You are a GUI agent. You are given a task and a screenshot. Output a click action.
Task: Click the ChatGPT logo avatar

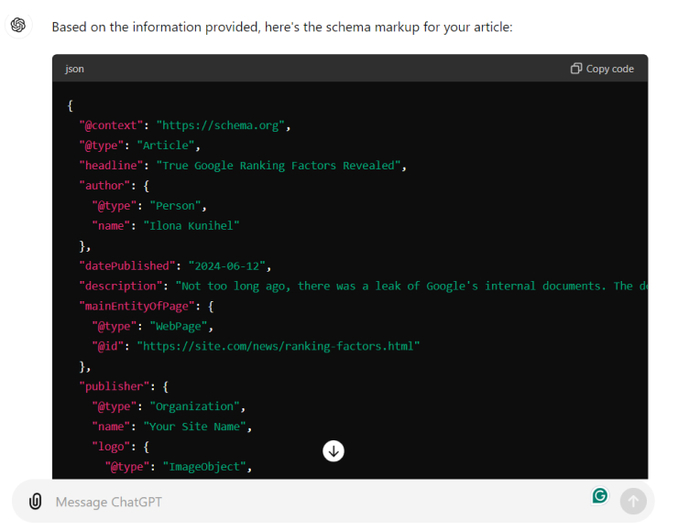(x=18, y=25)
